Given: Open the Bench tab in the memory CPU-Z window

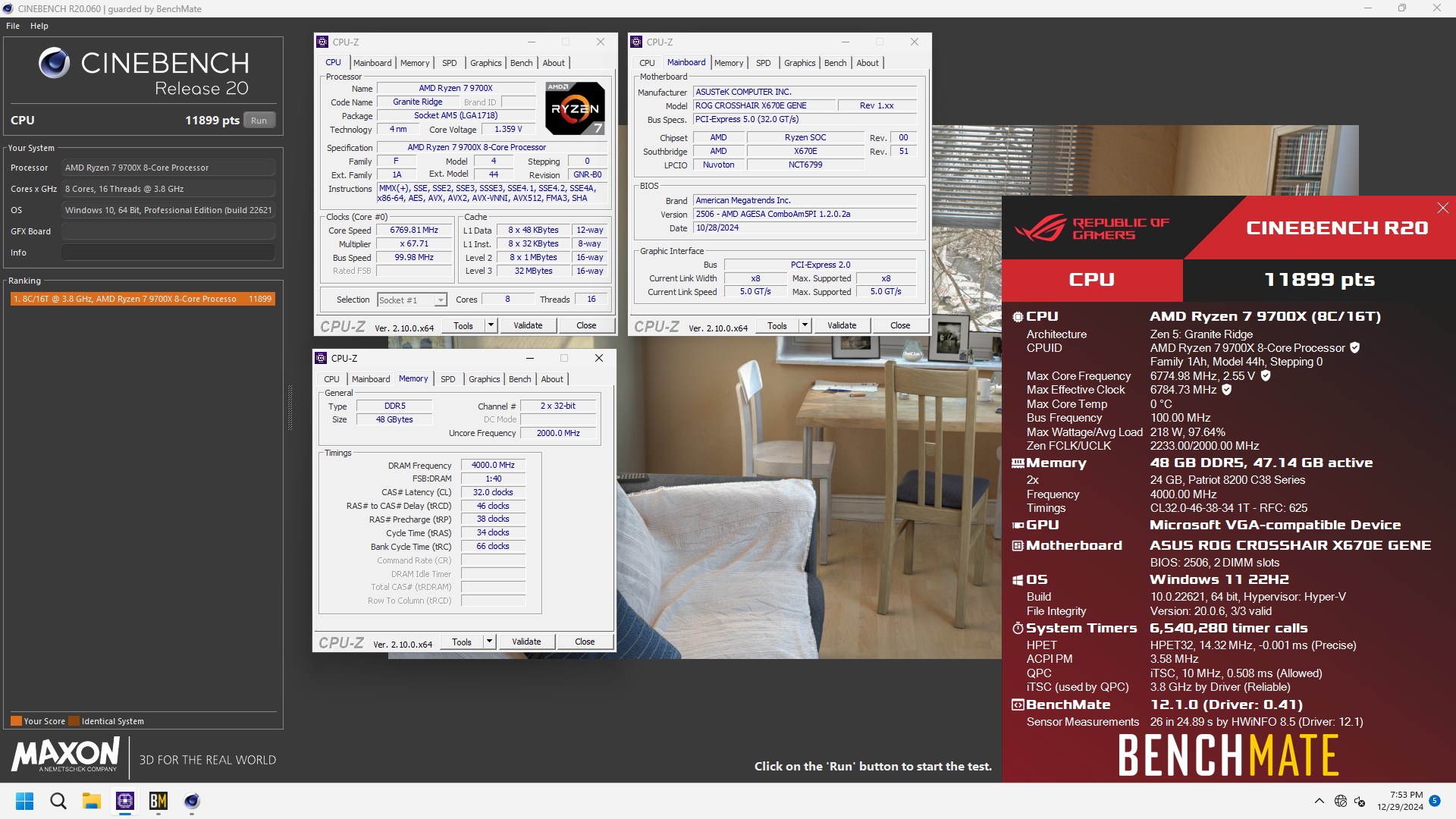Looking at the screenshot, I should pyautogui.click(x=520, y=379).
